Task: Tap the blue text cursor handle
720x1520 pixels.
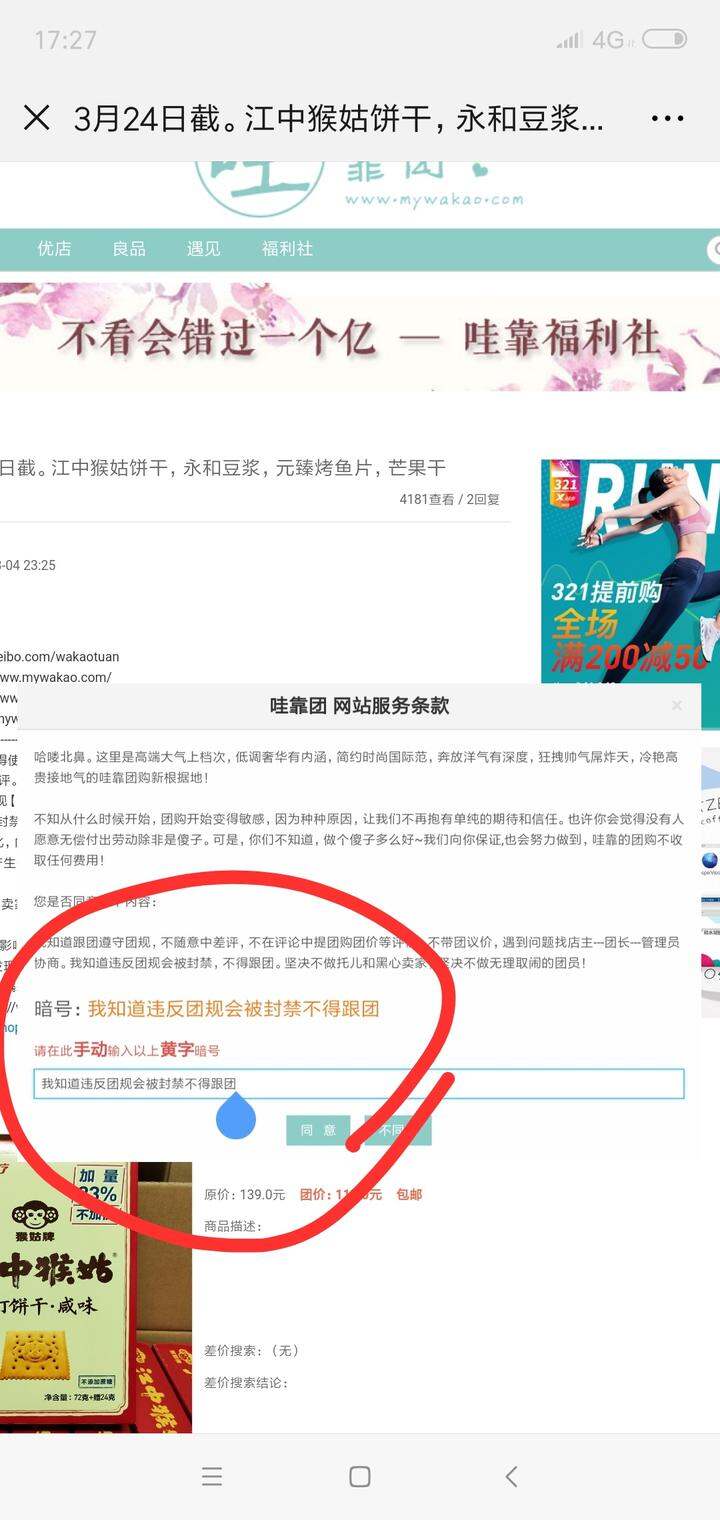Action: (236, 1116)
